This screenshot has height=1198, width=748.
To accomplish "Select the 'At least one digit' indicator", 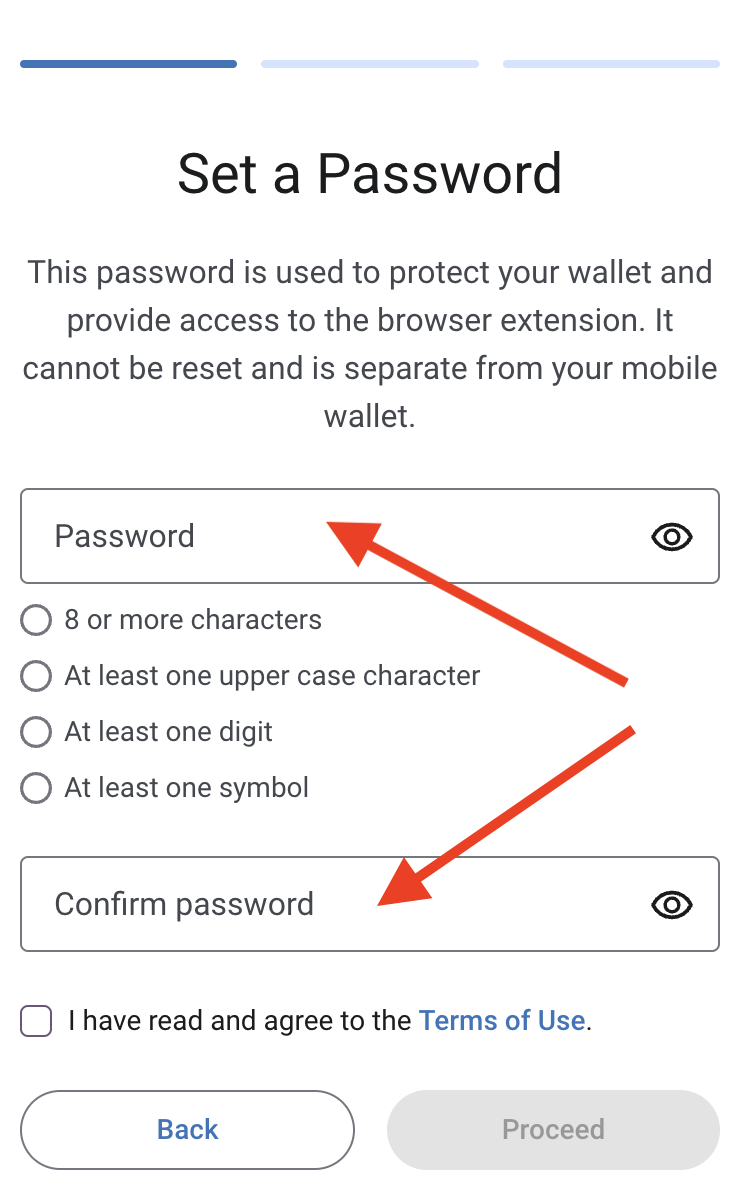I will [35, 732].
